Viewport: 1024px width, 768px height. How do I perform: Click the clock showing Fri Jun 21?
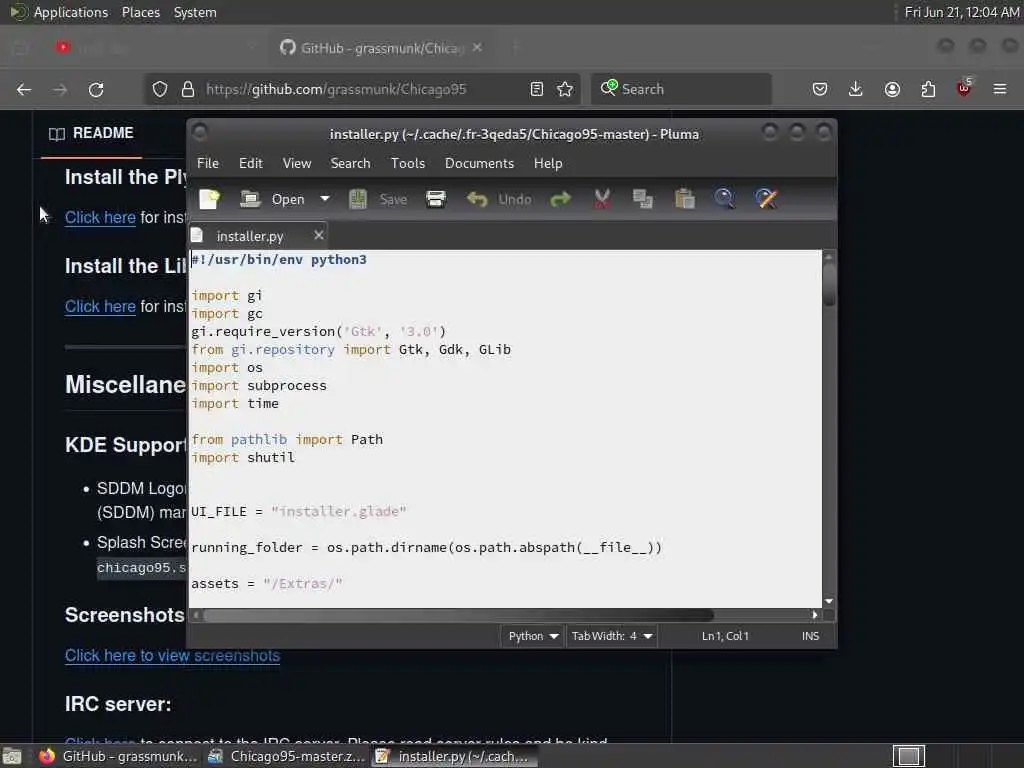961,12
